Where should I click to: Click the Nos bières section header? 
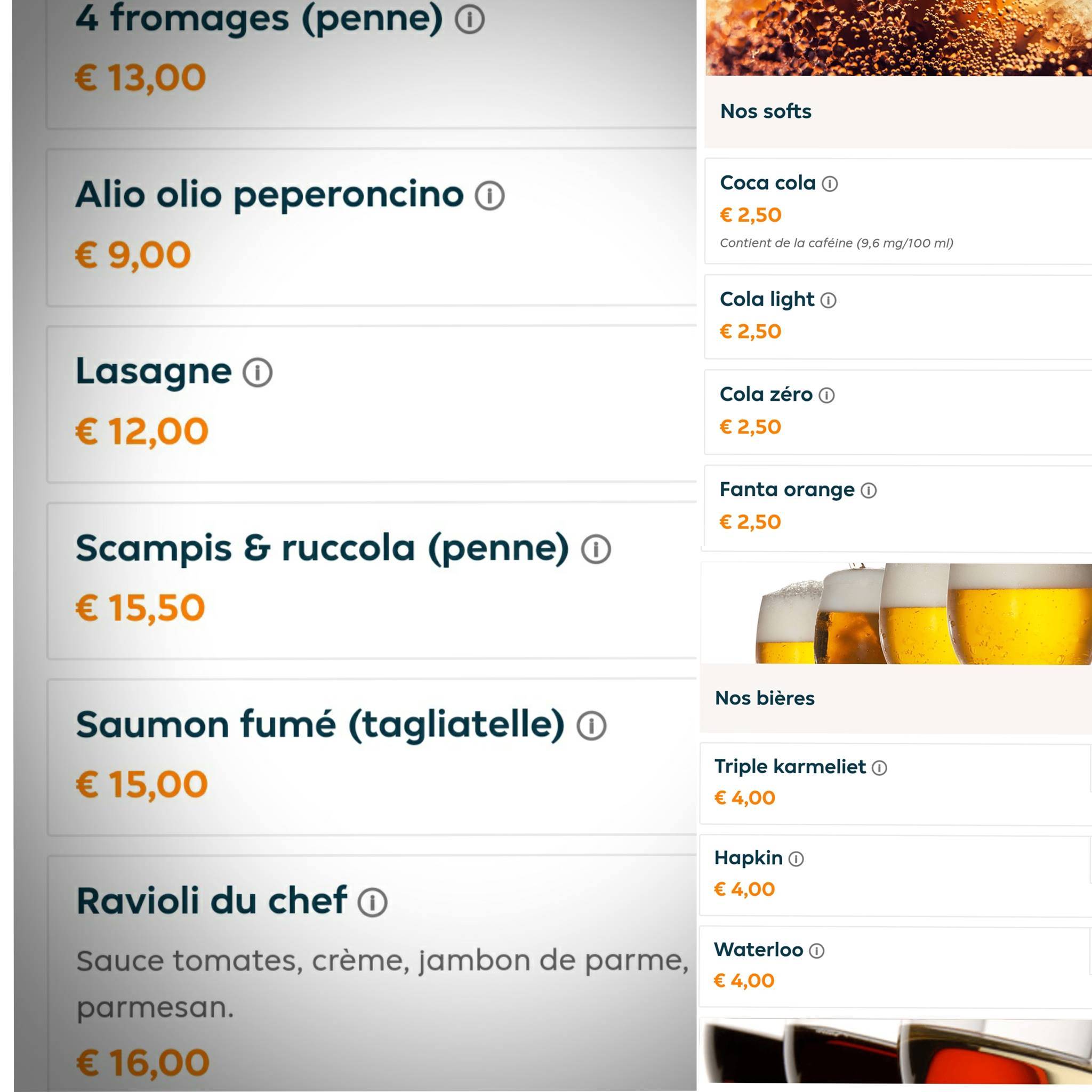766,698
